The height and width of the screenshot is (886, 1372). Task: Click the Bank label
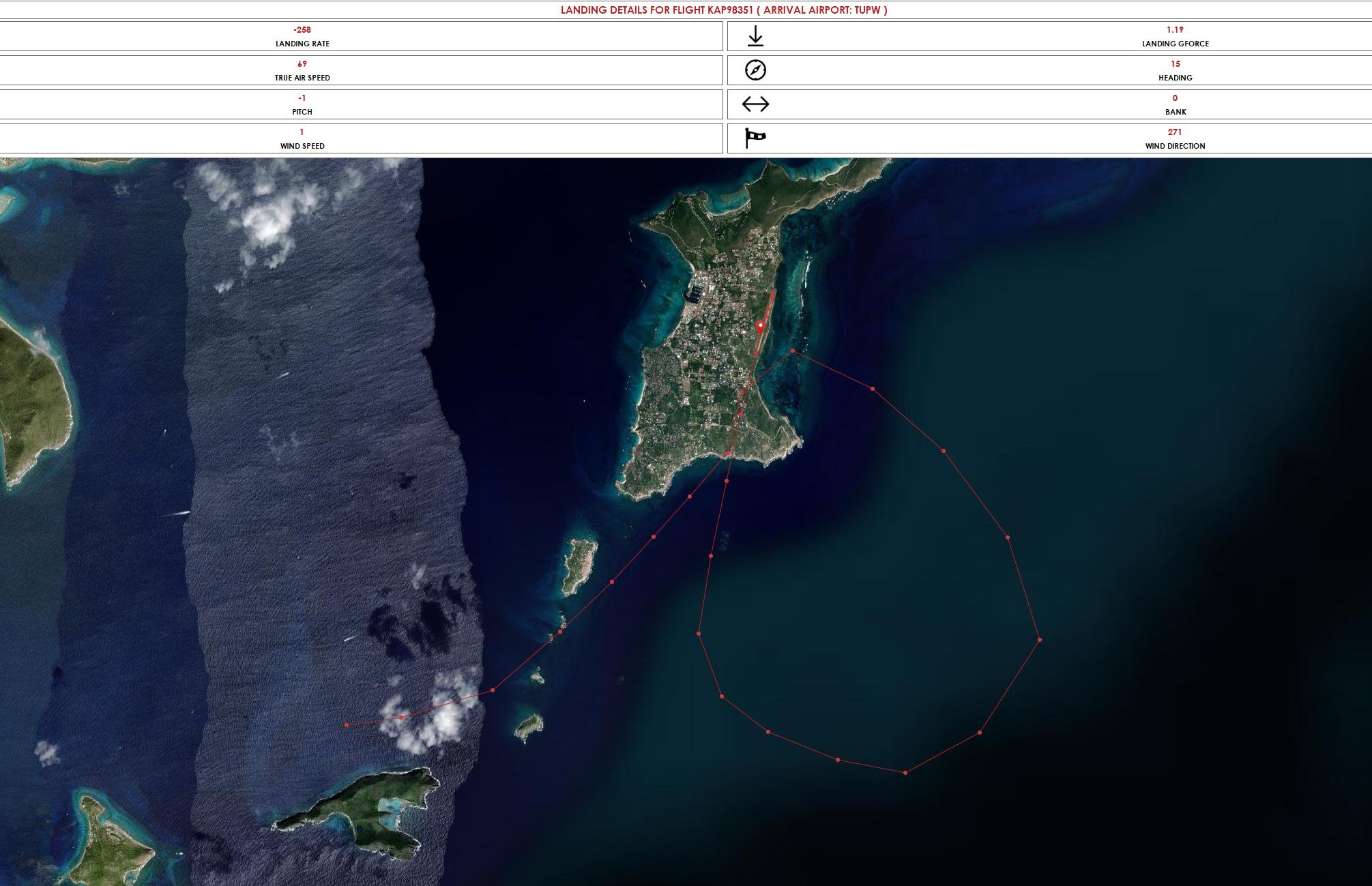point(1175,112)
